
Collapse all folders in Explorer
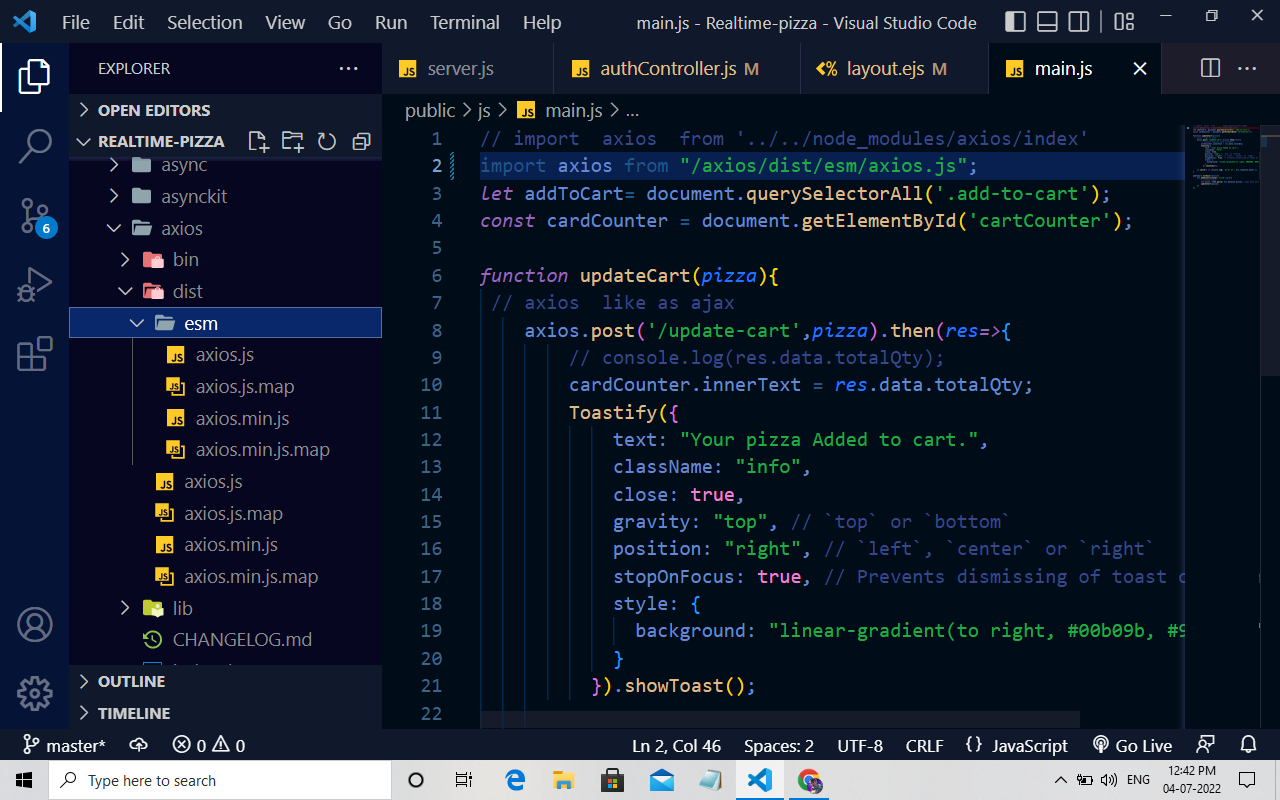point(361,141)
